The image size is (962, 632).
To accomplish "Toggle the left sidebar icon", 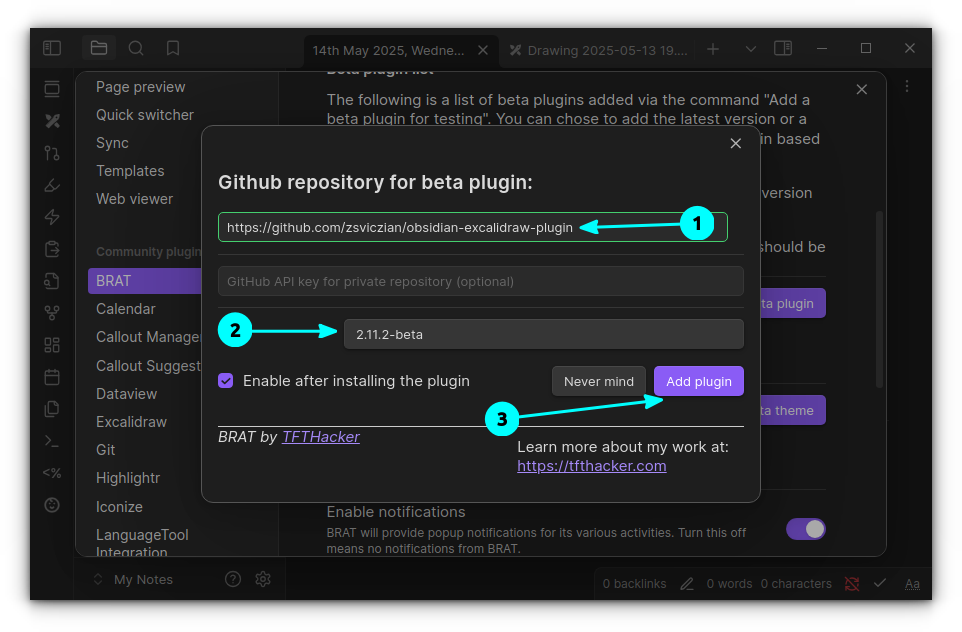I will (x=52, y=48).
